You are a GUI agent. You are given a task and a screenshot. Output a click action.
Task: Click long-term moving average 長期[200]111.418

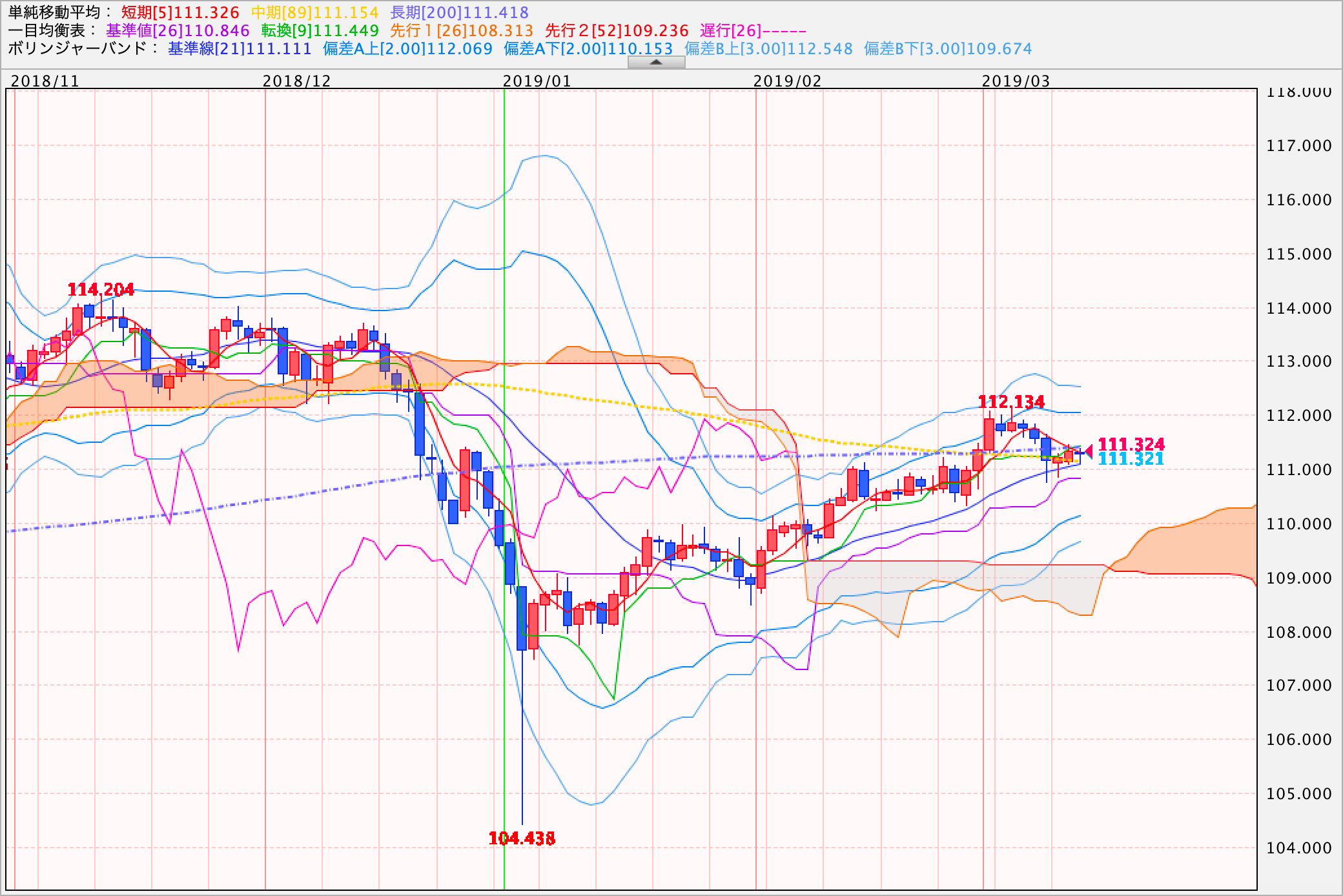coord(459,12)
